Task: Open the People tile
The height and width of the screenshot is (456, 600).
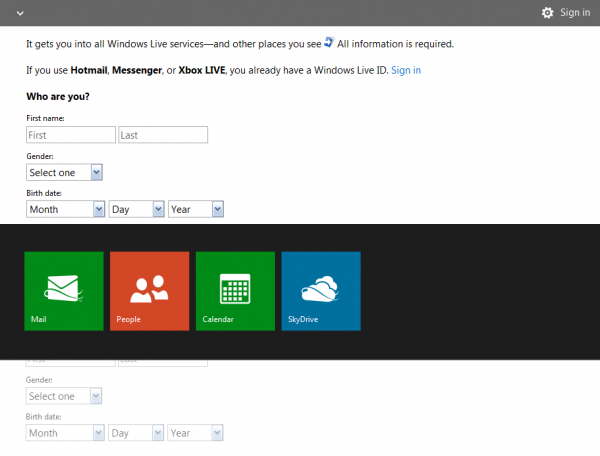Action: [150, 291]
